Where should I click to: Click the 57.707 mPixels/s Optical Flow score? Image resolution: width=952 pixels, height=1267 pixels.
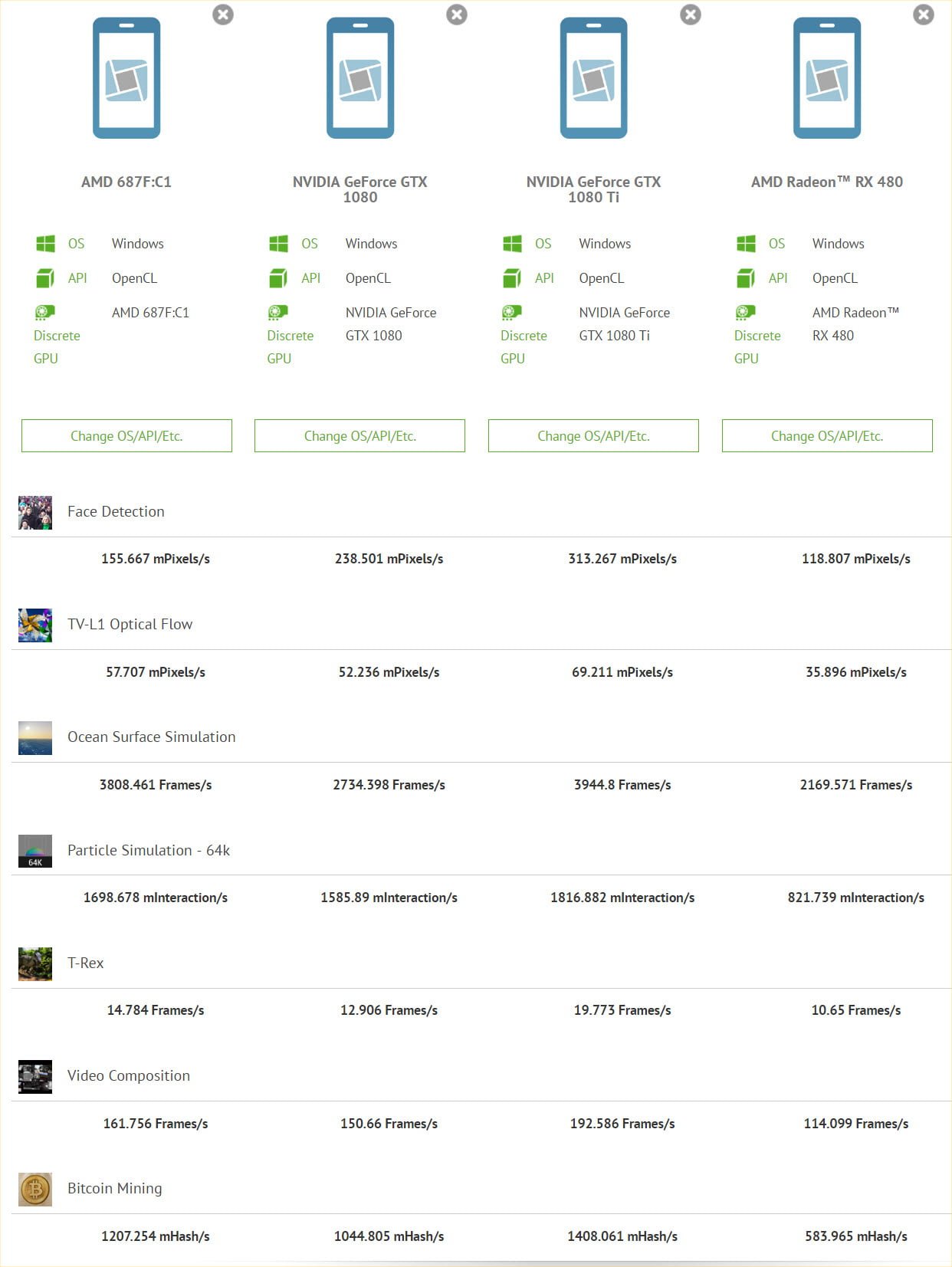tap(156, 672)
